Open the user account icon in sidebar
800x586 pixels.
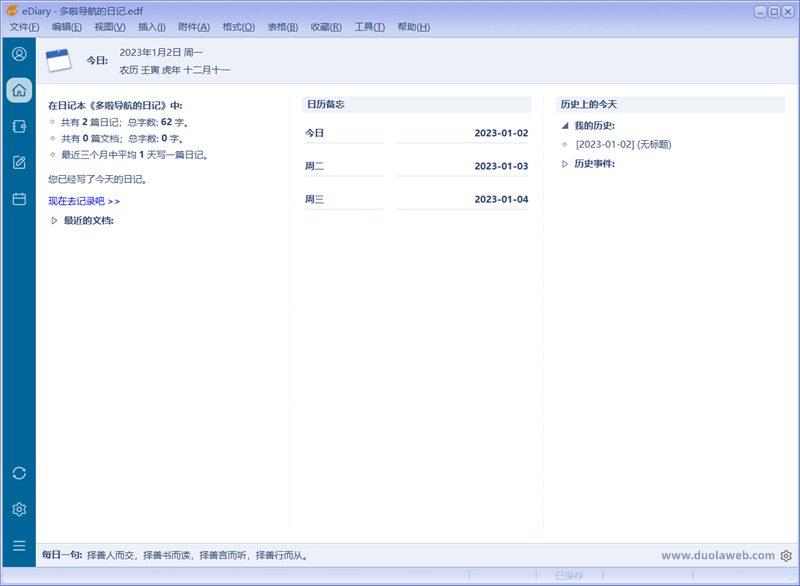tap(19, 54)
